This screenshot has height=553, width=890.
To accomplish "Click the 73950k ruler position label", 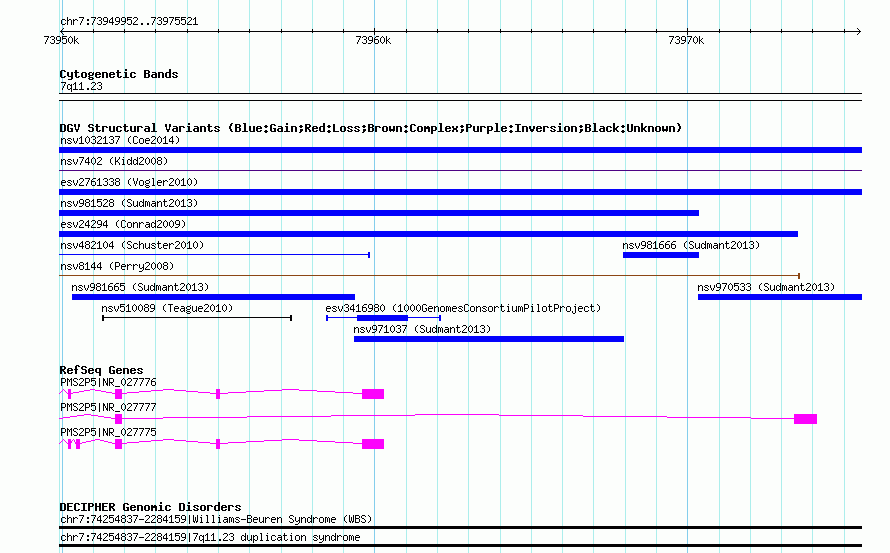I will click(61, 40).
